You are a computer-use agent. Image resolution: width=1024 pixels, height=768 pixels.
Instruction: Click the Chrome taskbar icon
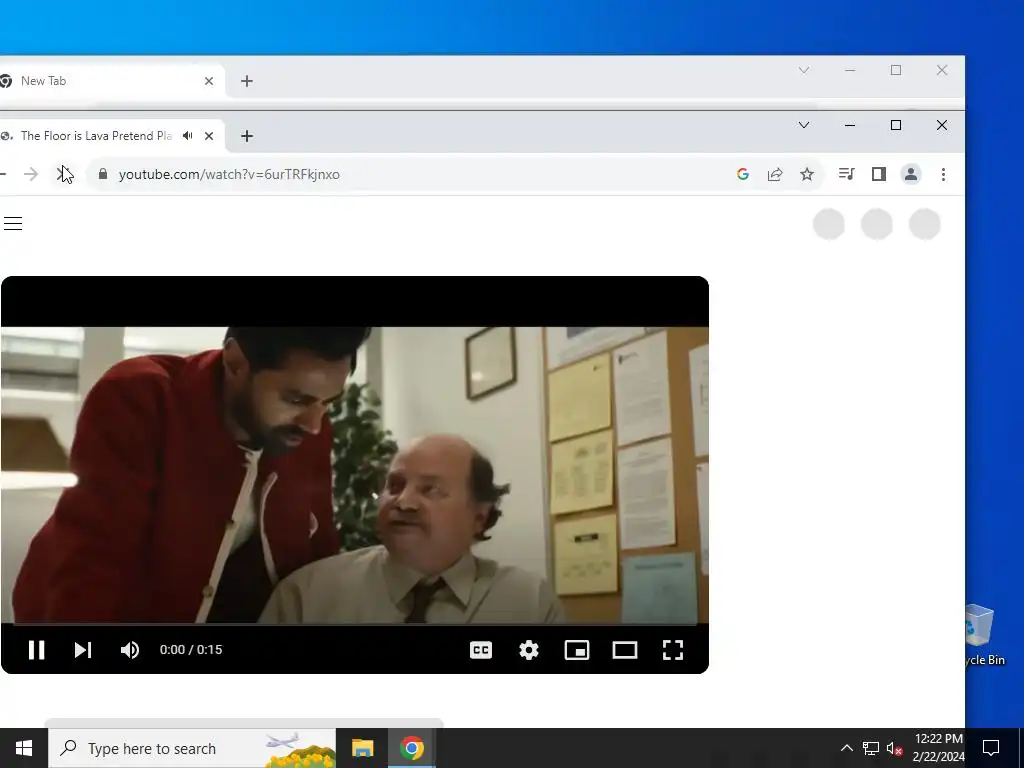[x=412, y=748]
